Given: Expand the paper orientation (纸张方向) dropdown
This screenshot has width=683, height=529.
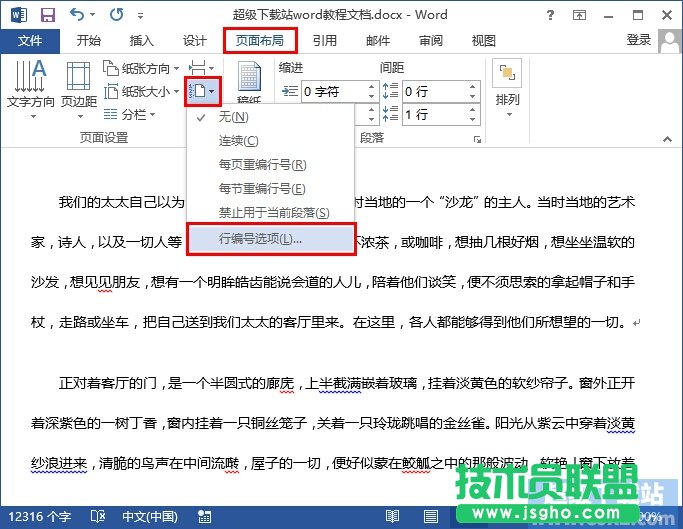Looking at the screenshot, I should [x=143, y=68].
